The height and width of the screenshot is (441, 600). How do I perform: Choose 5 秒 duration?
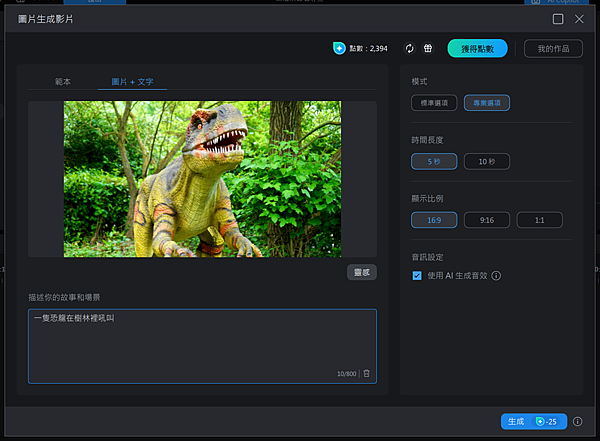[x=434, y=162]
